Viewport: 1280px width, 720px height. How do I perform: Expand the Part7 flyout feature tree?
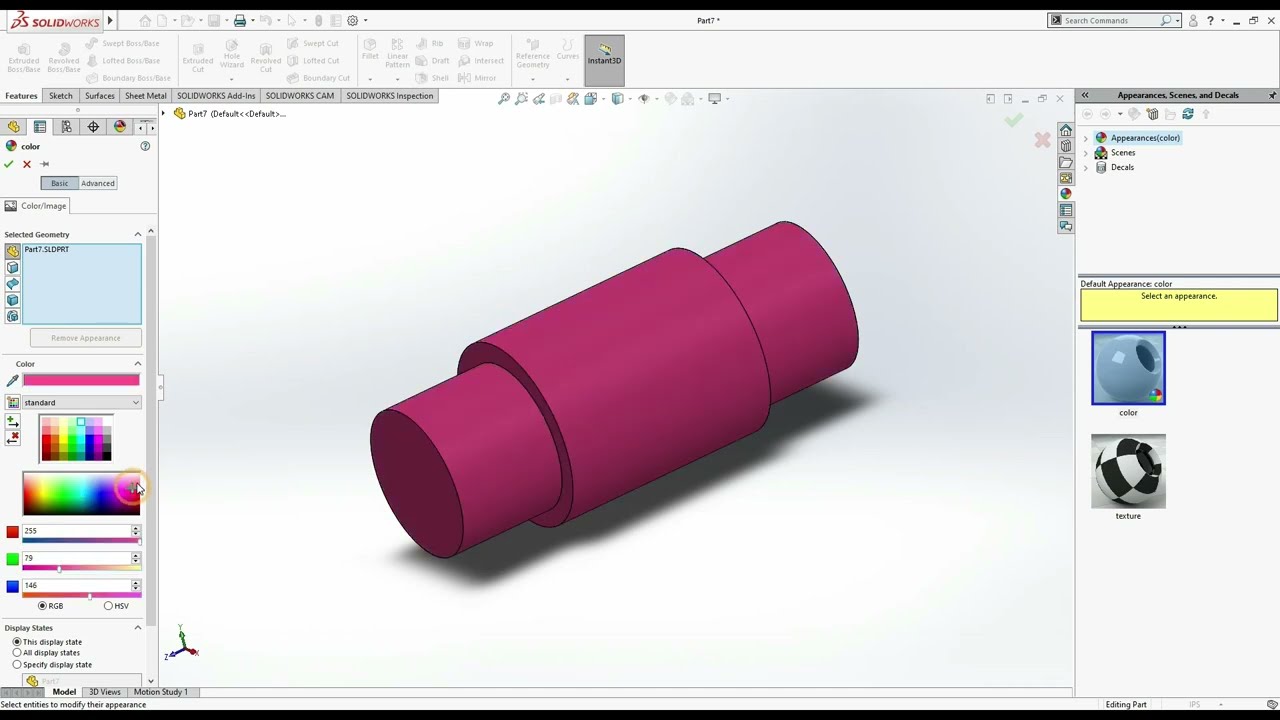(x=164, y=113)
